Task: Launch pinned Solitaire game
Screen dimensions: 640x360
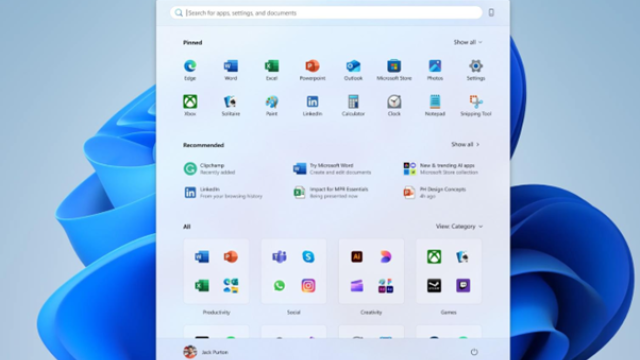Action: [231, 105]
